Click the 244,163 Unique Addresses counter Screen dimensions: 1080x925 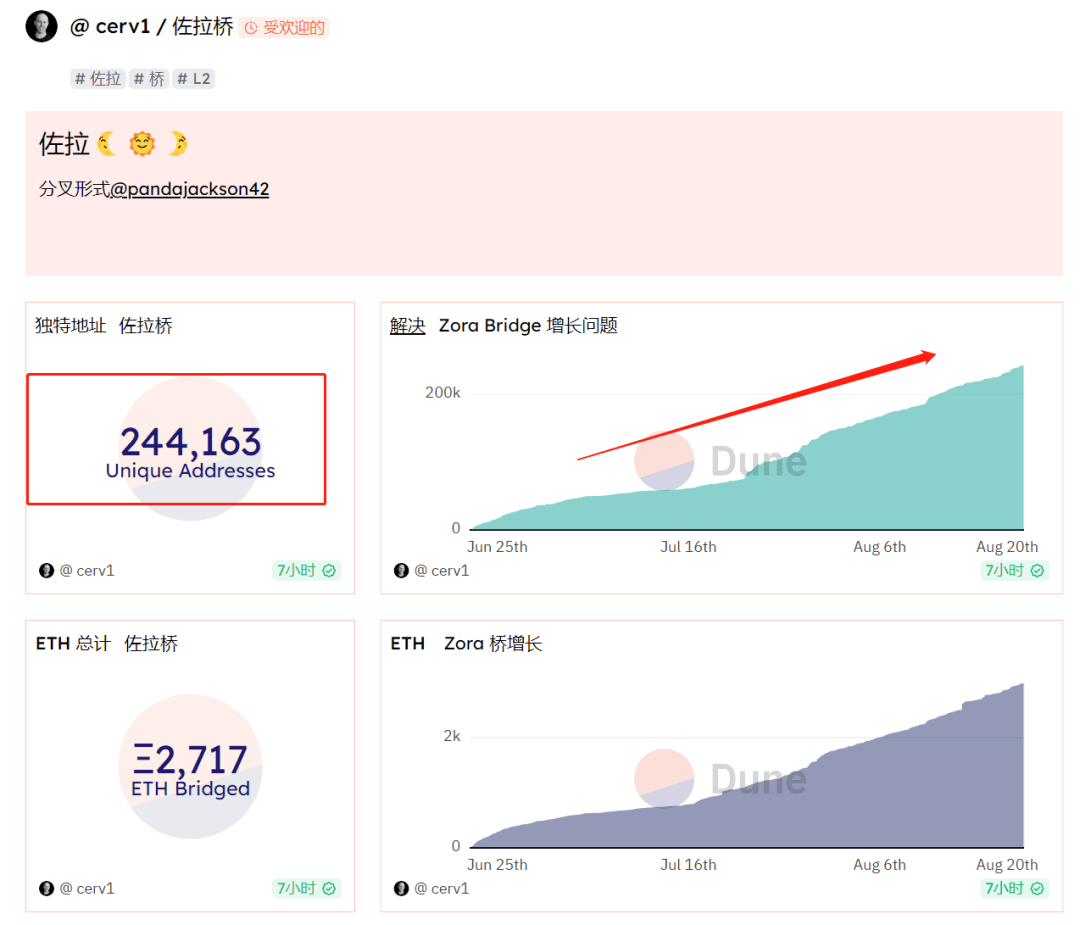point(190,451)
